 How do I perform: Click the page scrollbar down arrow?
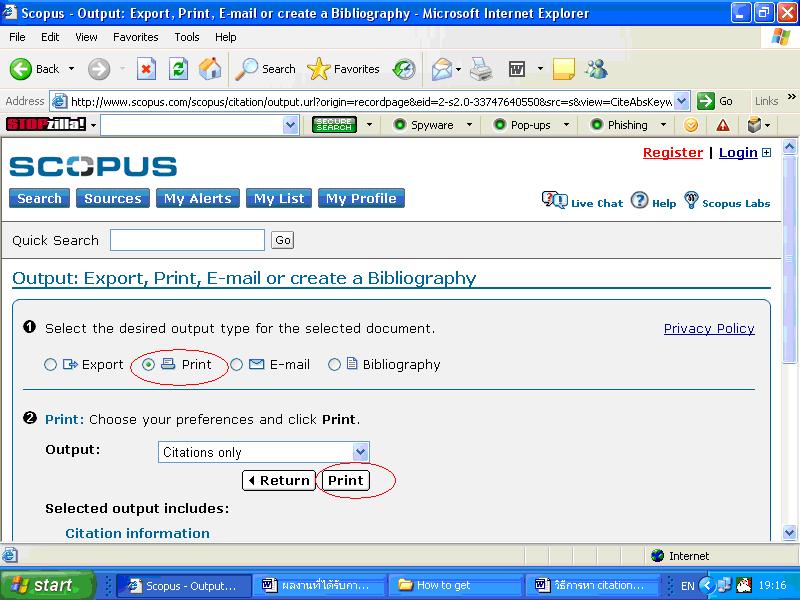pos(789,533)
